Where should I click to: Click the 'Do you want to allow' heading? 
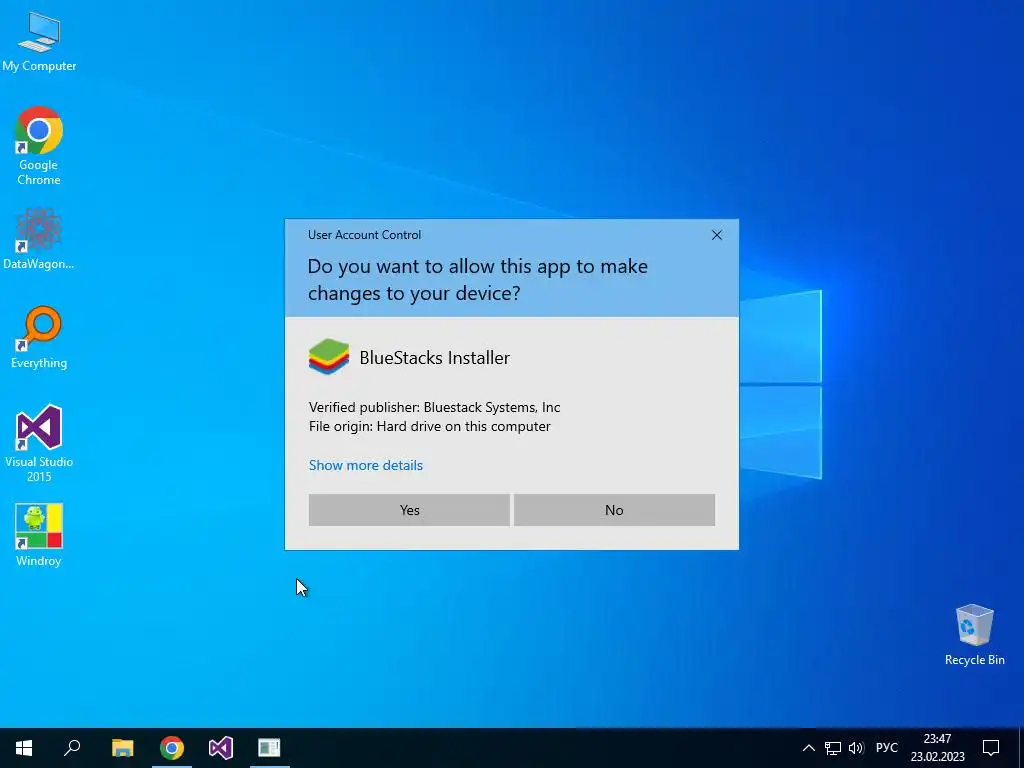pos(477,280)
